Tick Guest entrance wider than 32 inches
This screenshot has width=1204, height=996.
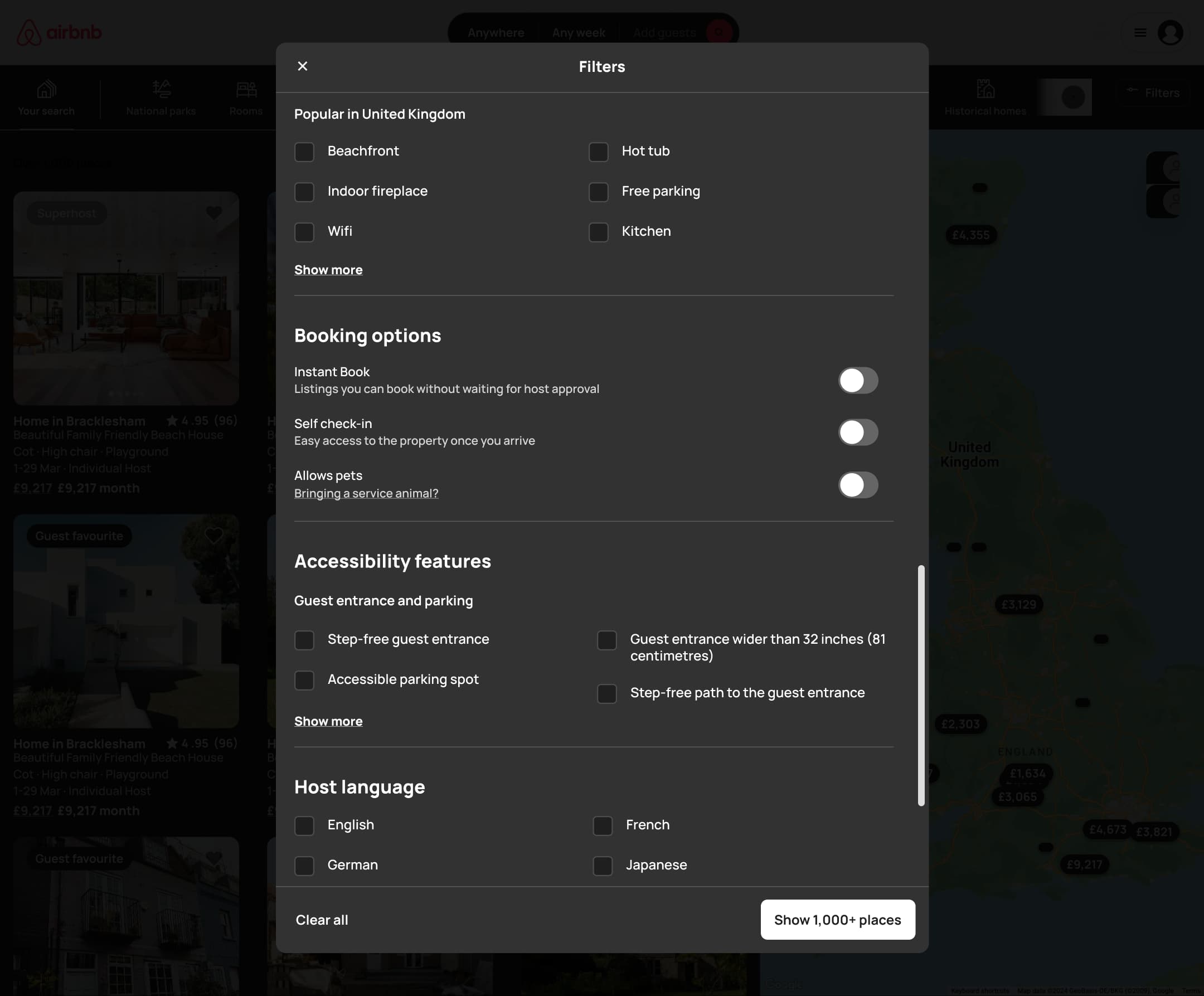point(606,640)
